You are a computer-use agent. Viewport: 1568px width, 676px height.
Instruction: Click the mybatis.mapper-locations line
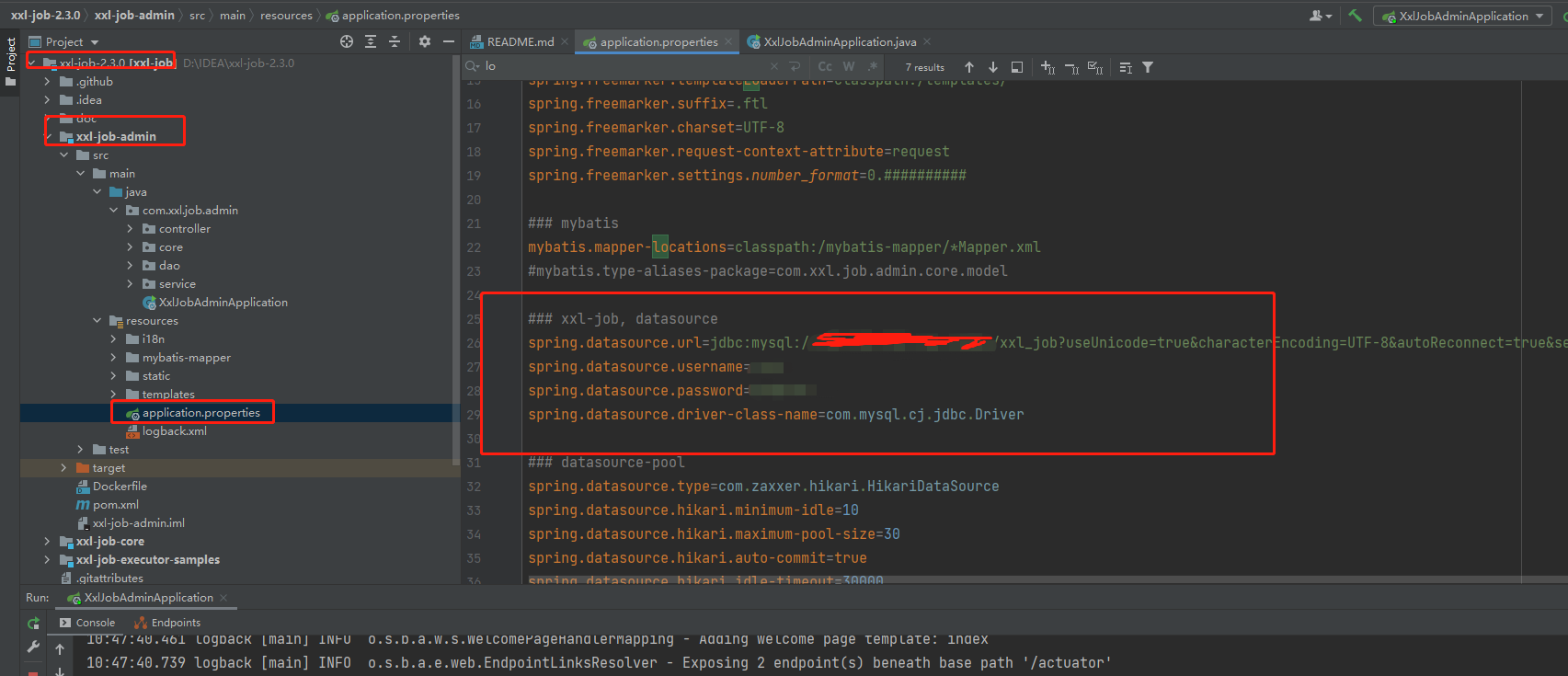pyautogui.click(x=784, y=247)
